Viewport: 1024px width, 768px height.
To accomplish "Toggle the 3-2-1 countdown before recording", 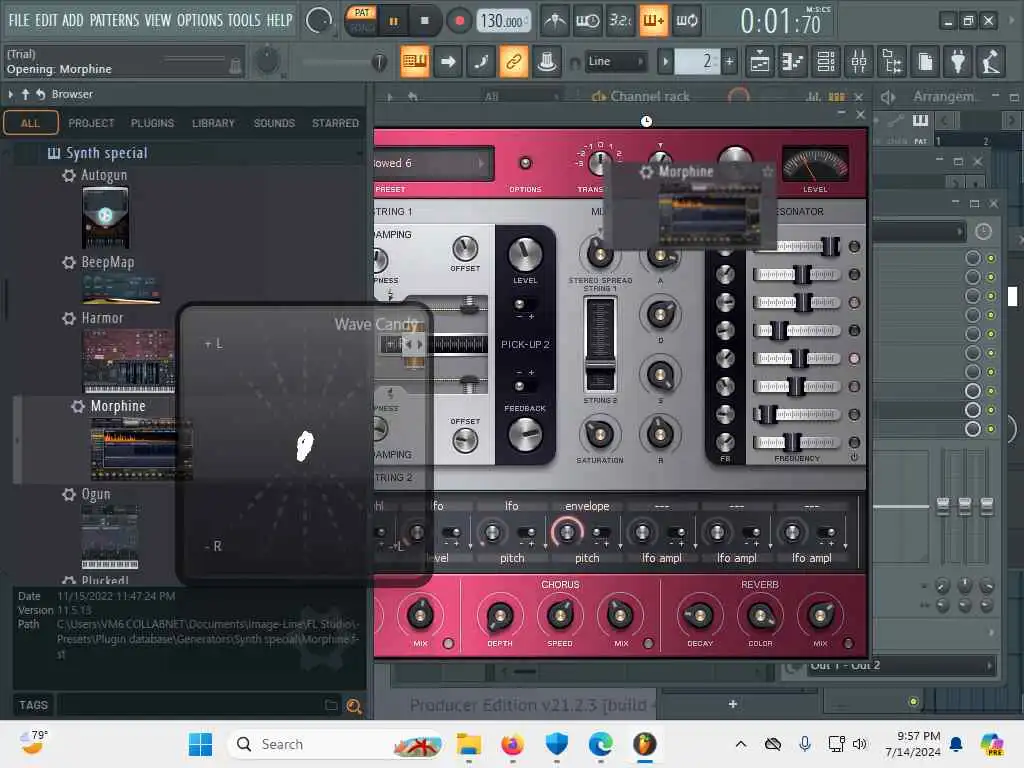I will pos(620,21).
